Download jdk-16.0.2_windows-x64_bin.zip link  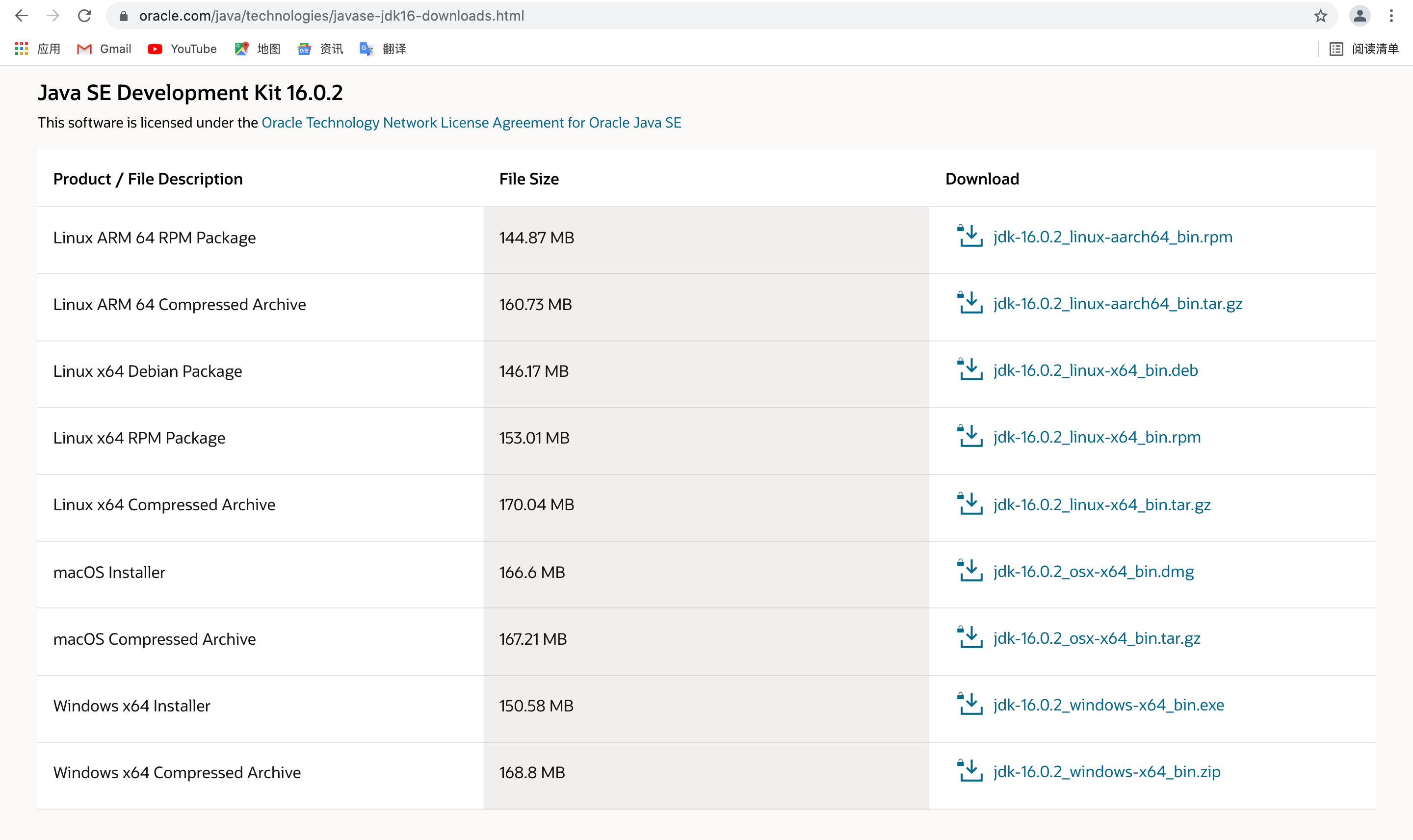pos(1107,772)
